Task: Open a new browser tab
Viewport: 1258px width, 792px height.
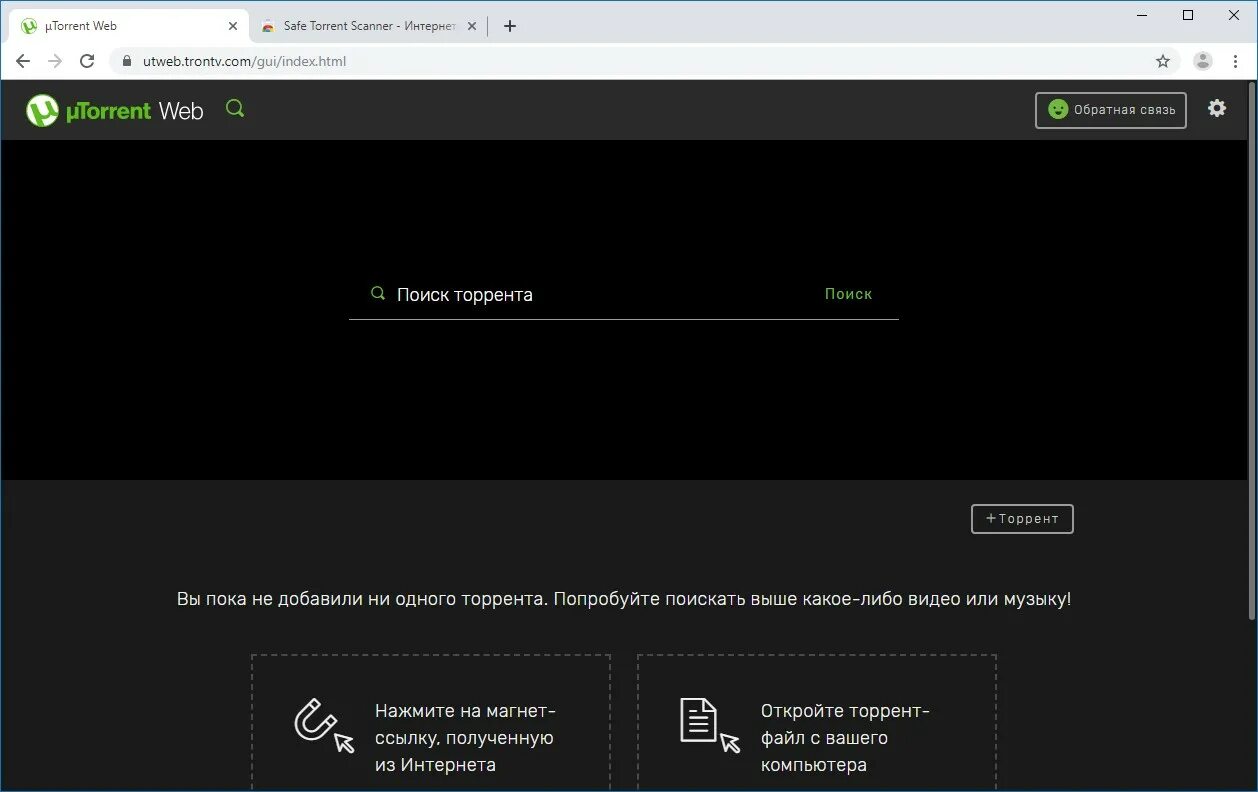Action: point(510,26)
